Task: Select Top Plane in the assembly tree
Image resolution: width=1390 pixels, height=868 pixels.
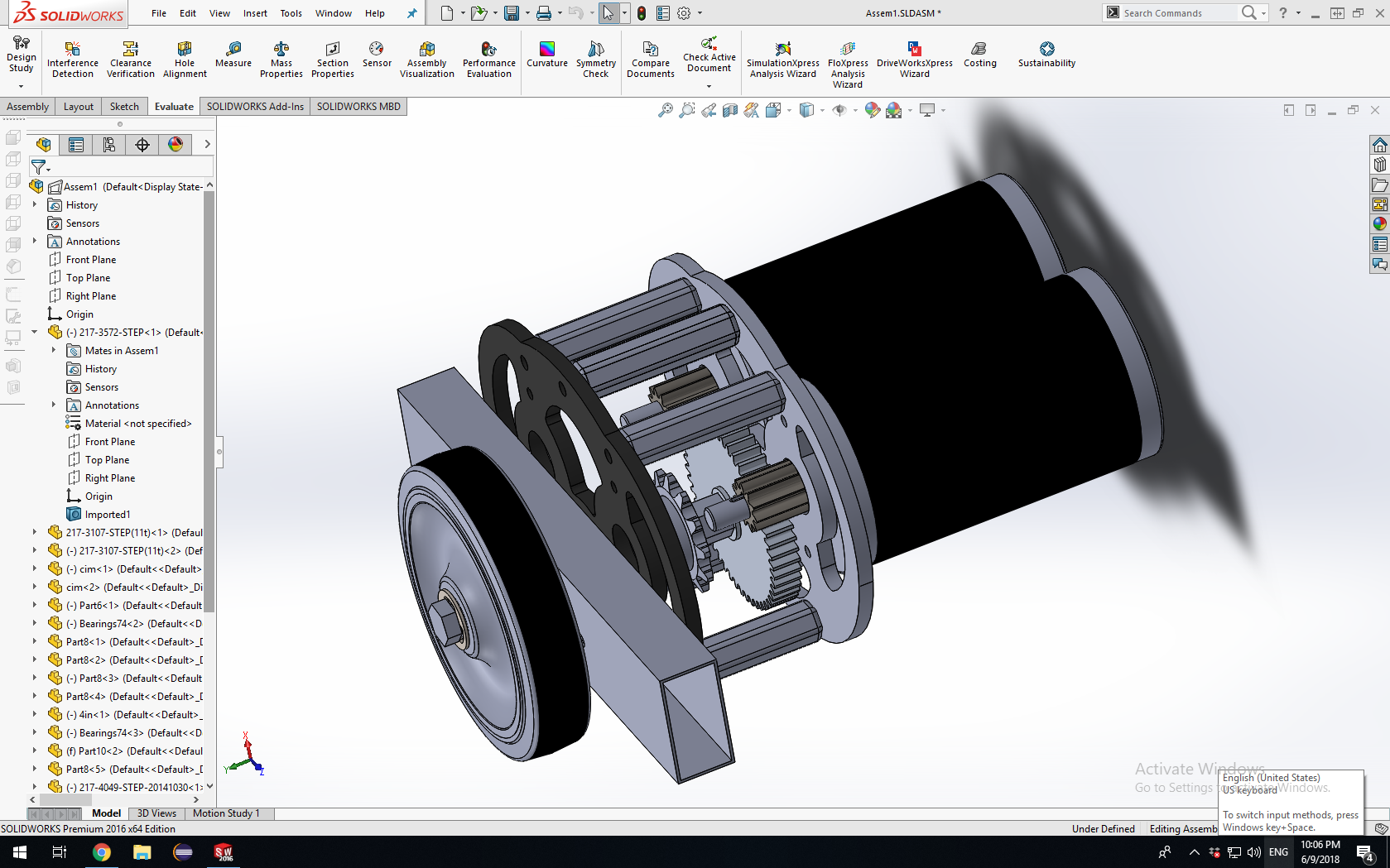Action: [88, 278]
